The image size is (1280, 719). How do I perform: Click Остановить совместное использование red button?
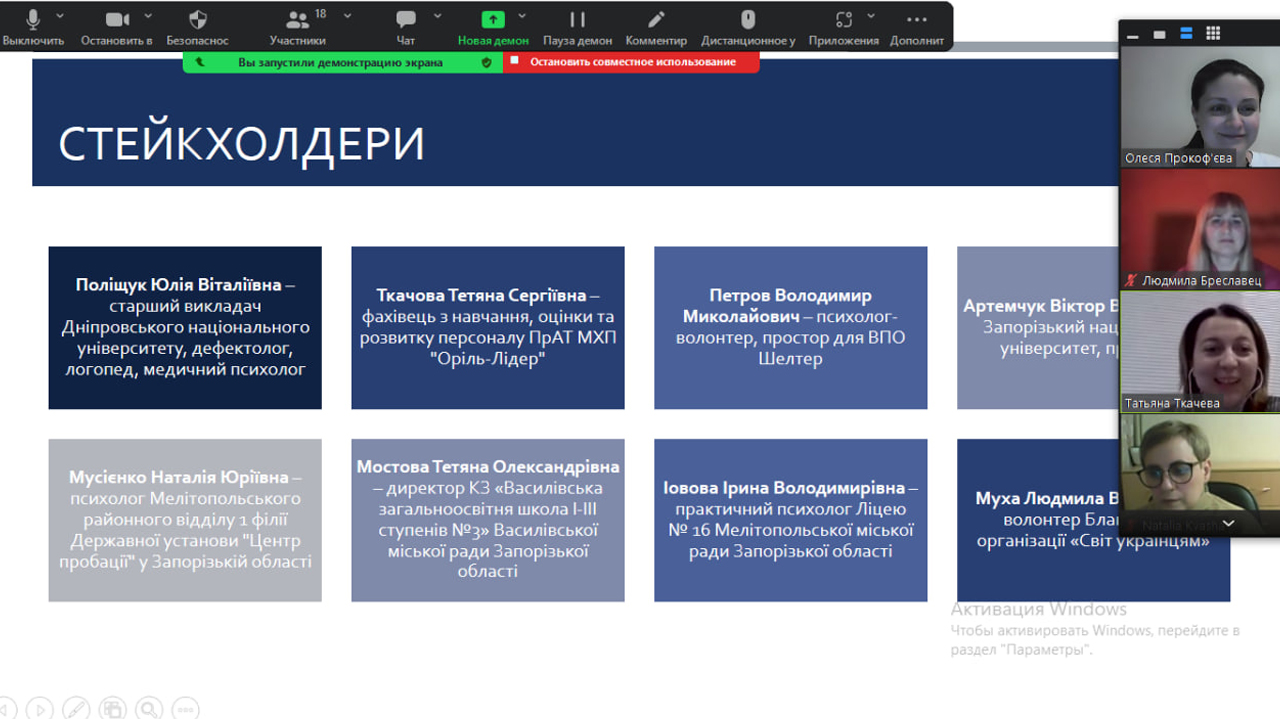632,62
